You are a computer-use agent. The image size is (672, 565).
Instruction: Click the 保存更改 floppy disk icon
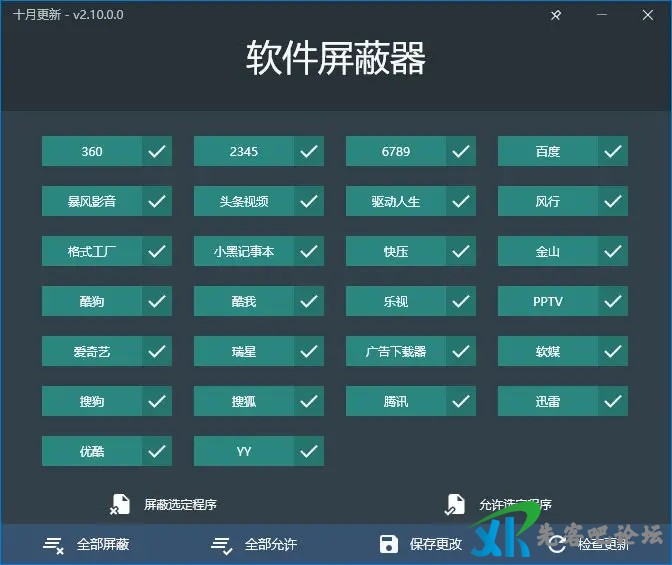point(389,545)
